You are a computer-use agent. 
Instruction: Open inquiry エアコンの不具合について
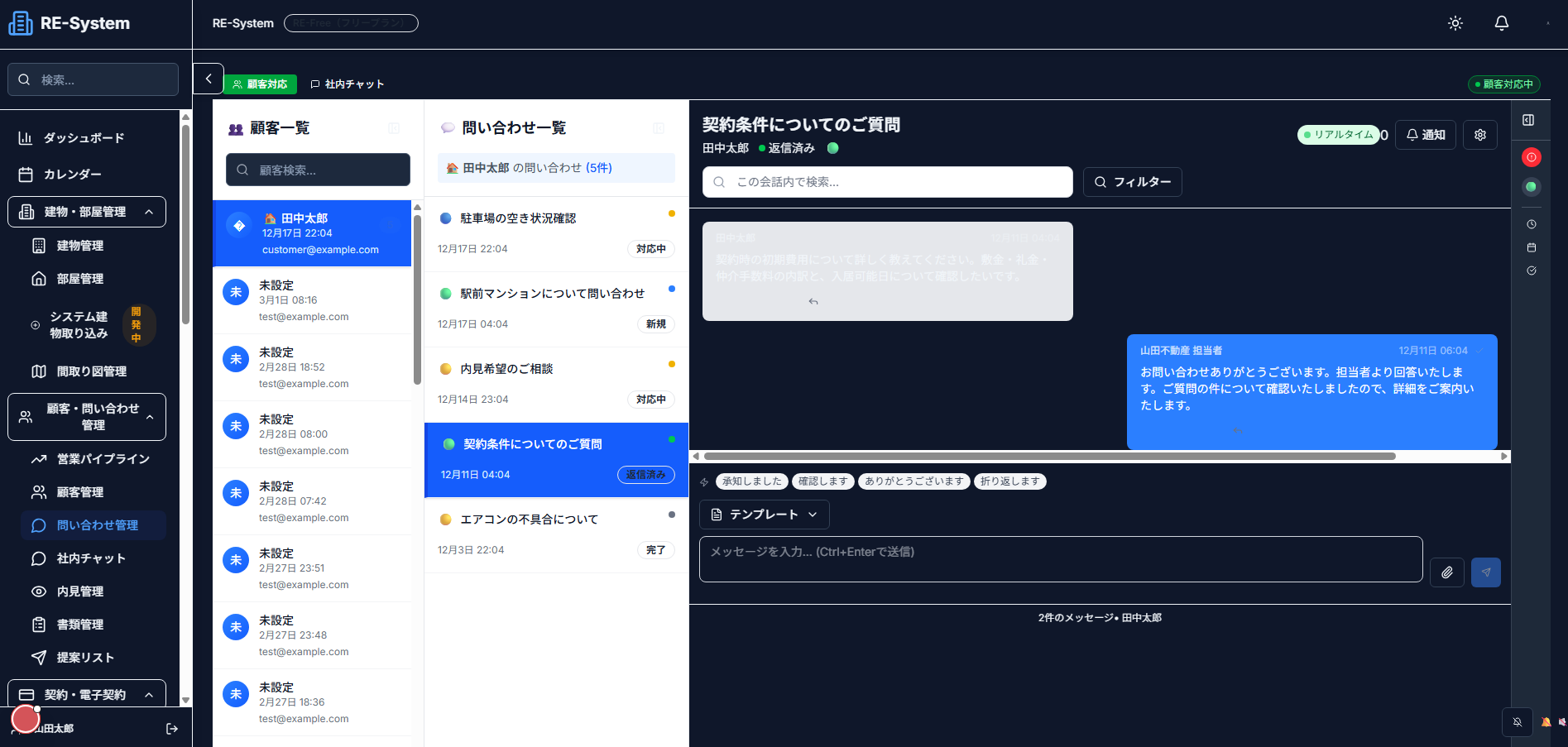(x=556, y=535)
